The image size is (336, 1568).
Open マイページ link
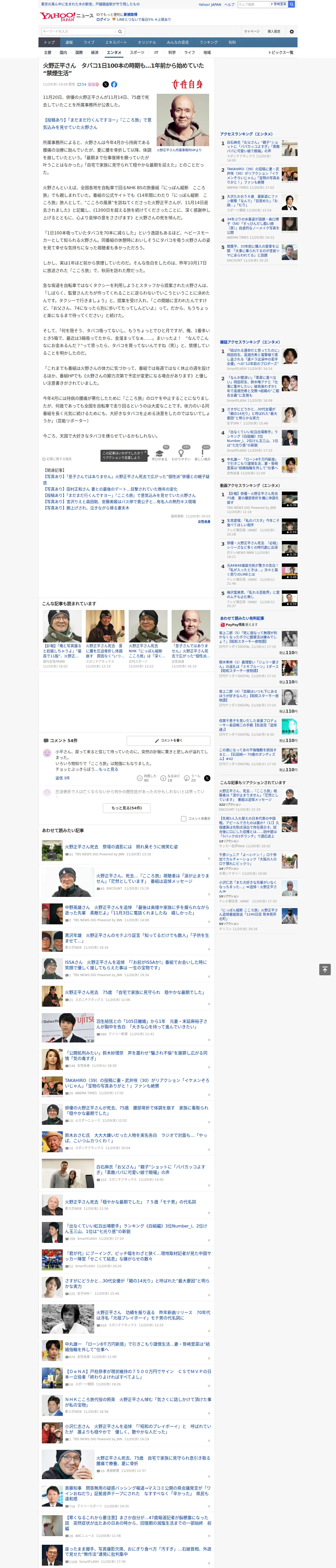(x=252, y=32)
